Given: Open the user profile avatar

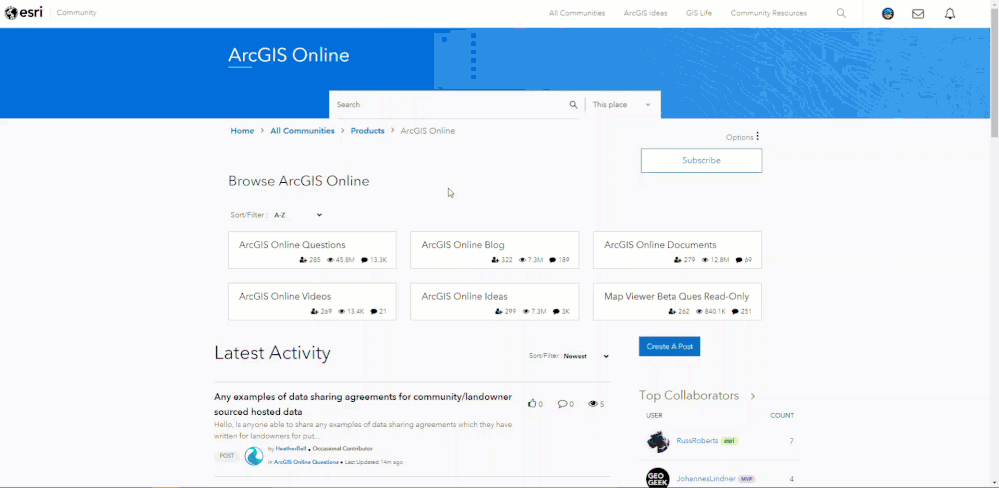Looking at the screenshot, I should [x=888, y=13].
